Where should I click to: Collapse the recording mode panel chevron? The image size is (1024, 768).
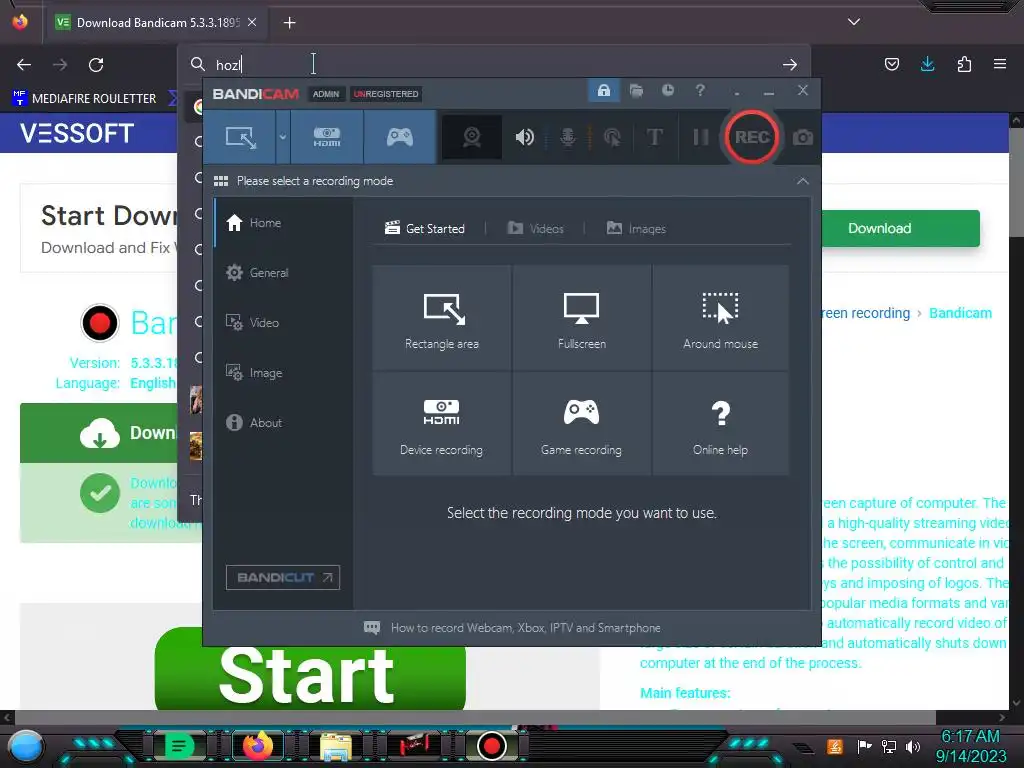pos(803,181)
